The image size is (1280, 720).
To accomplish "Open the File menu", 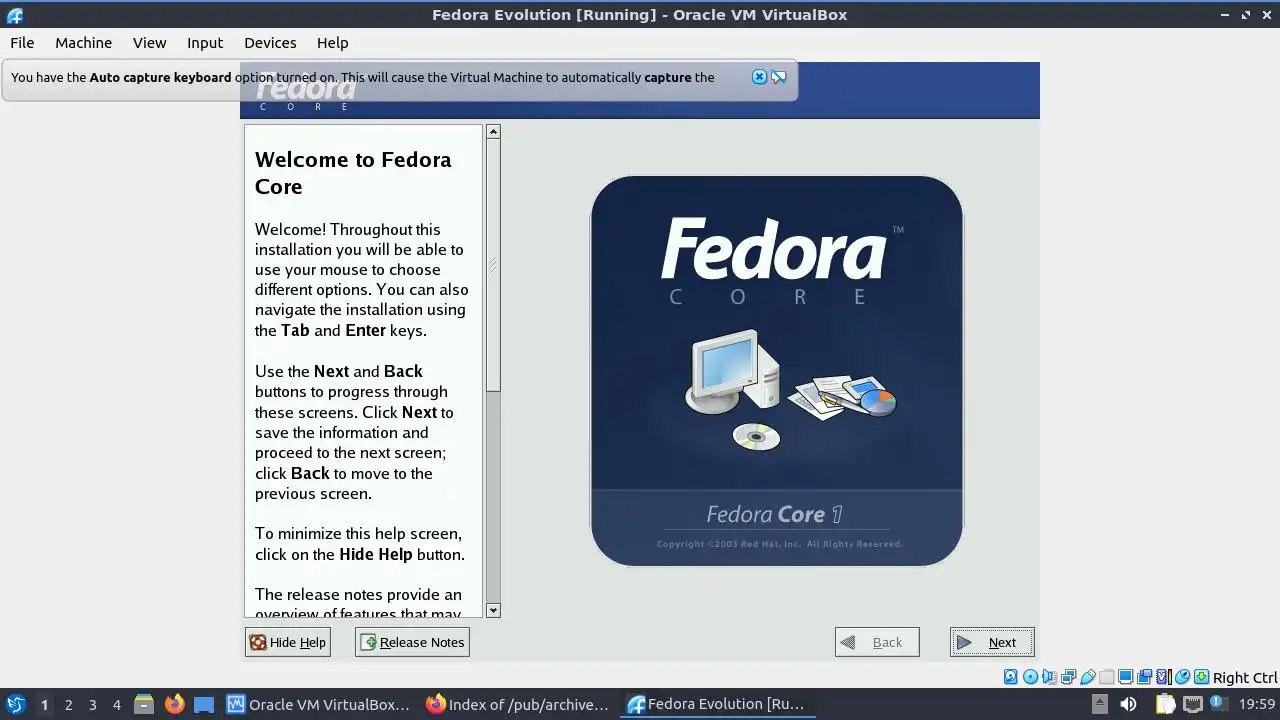I will click(22, 43).
